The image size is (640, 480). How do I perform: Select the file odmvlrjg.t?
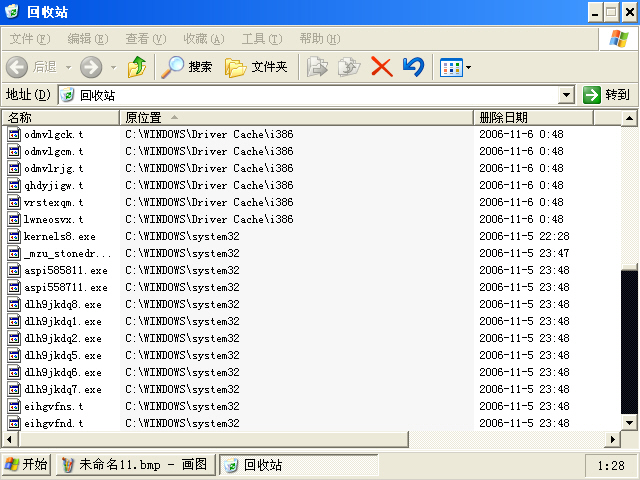point(53,169)
